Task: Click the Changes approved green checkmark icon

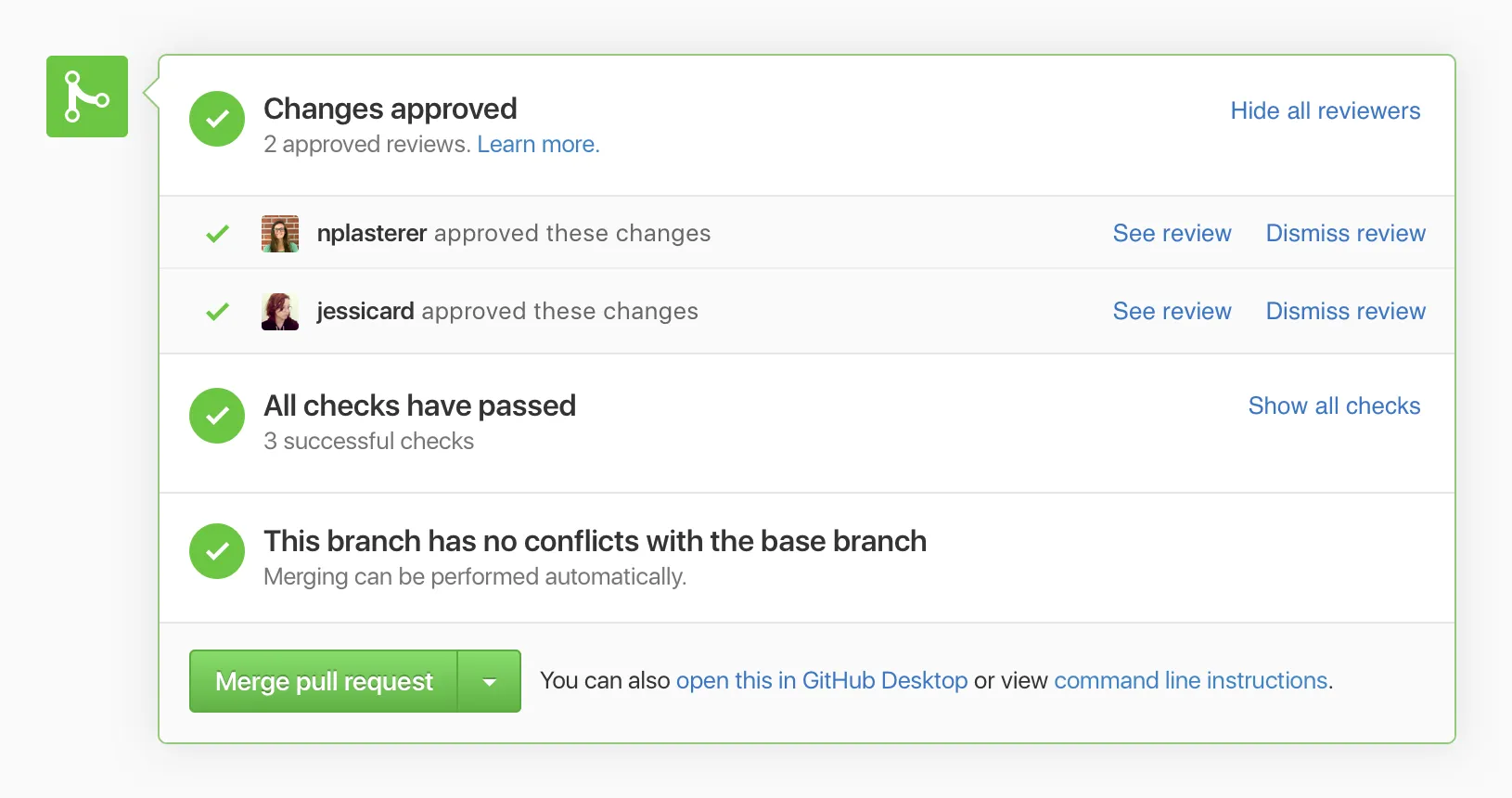Action: [217, 119]
